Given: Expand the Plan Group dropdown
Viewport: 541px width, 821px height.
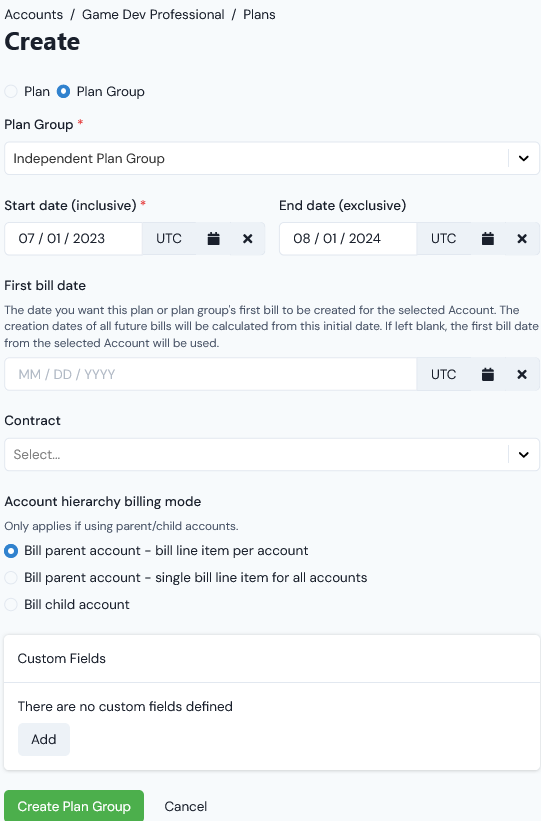Looking at the screenshot, I should pos(524,158).
